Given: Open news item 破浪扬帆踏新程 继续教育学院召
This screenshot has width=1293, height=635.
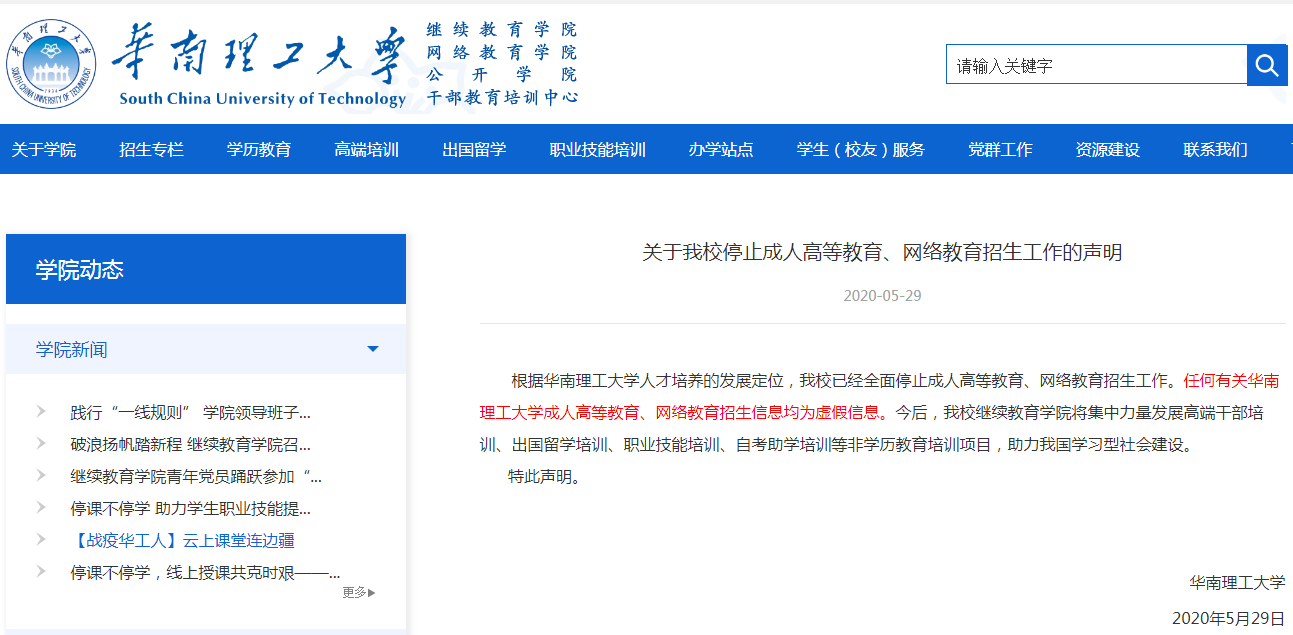Looking at the screenshot, I should coord(191,444).
